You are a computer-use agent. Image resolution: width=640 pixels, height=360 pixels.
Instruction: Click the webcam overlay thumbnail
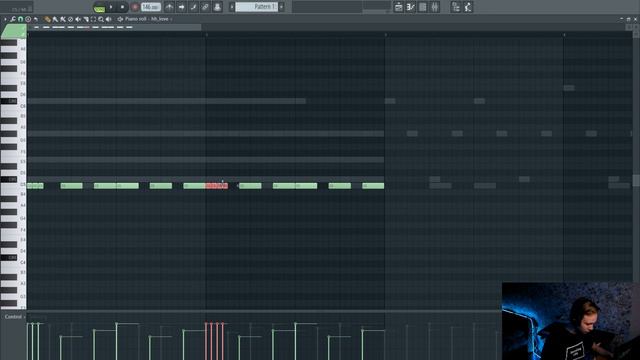tap(571, 321)
